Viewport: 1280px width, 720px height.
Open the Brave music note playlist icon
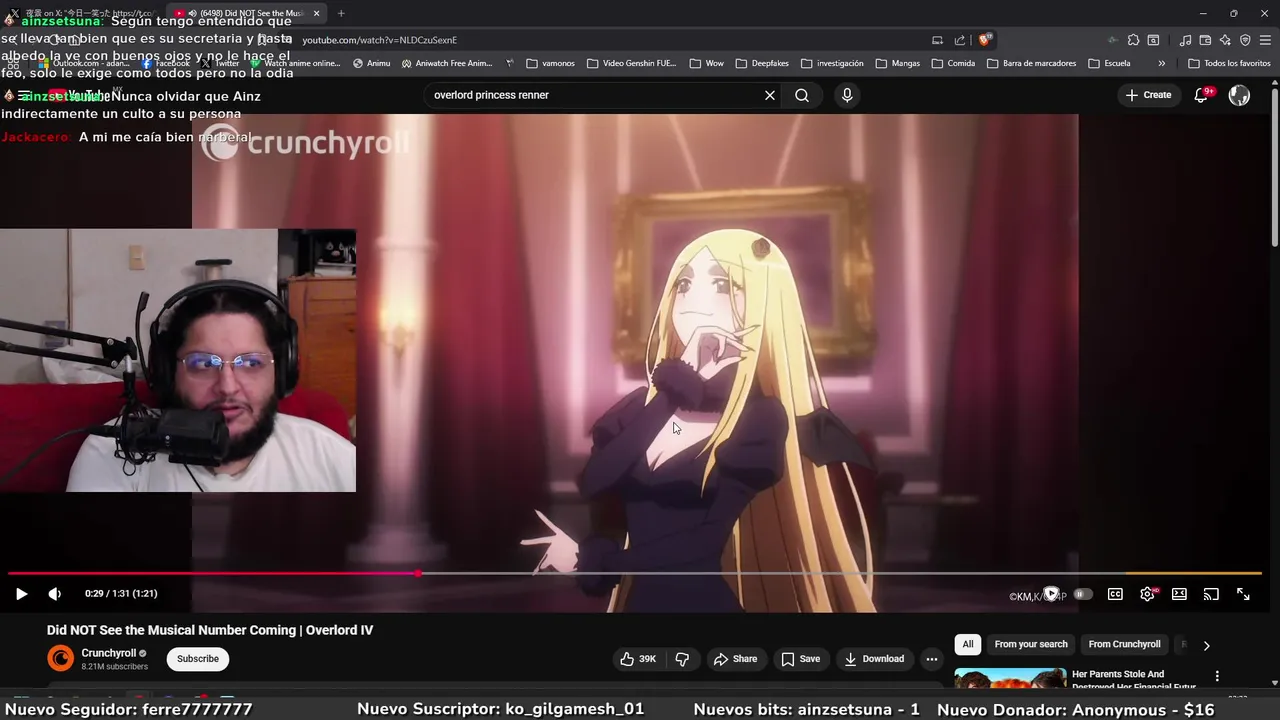[x=1185, y=40]
